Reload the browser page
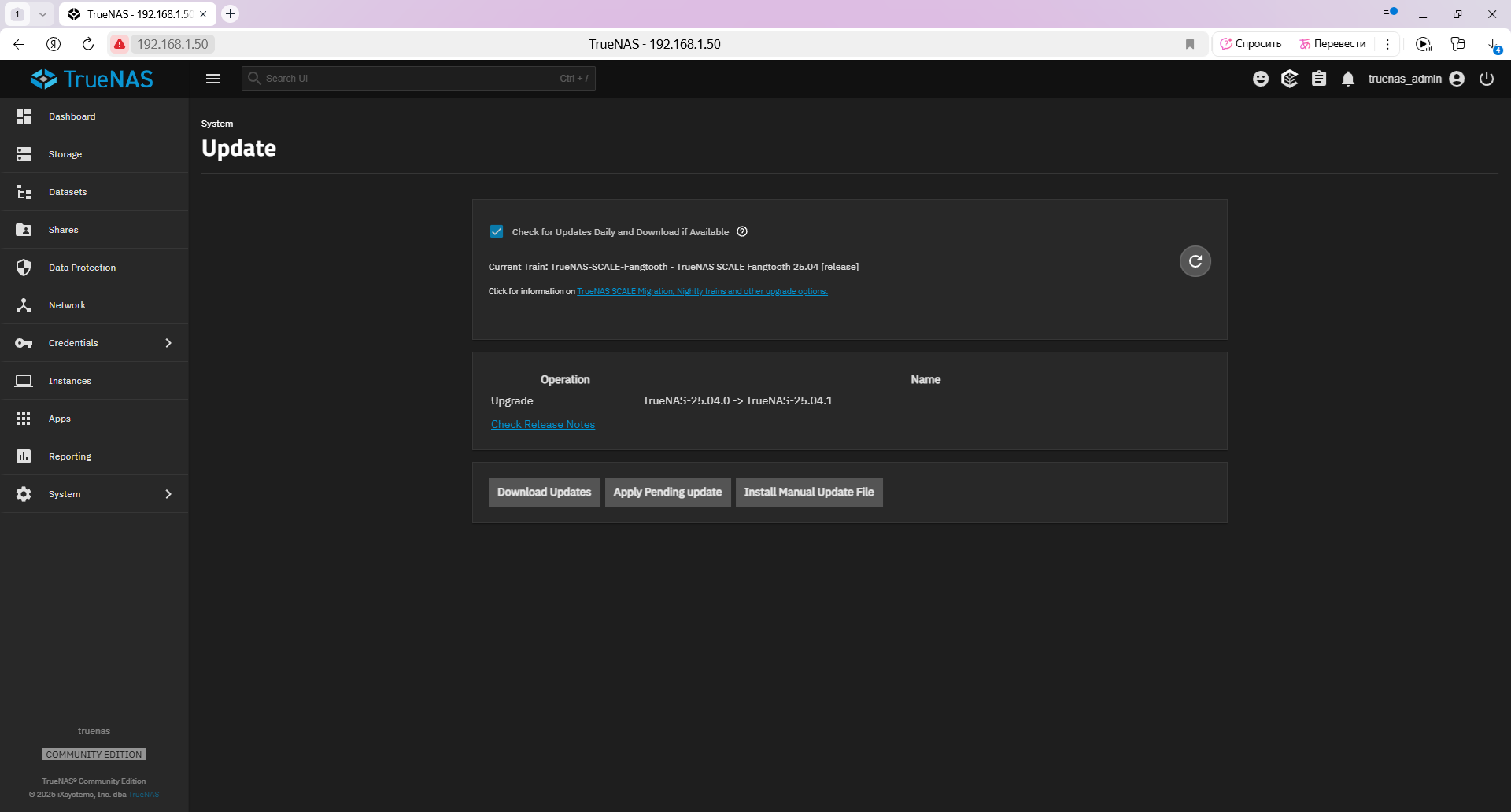This screenshot has height=812, width=1511. [x=88, y=44]
